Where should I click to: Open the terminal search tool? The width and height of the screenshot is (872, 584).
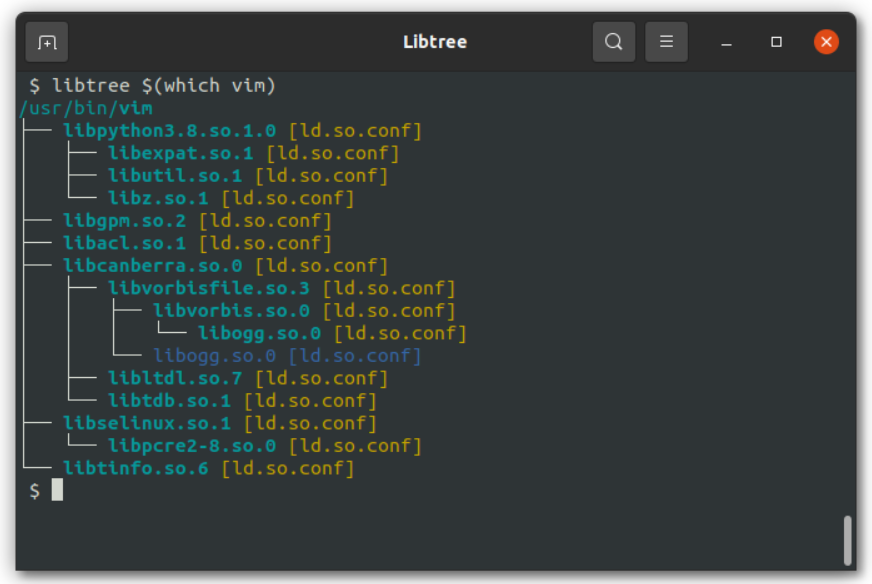[613, 42]
